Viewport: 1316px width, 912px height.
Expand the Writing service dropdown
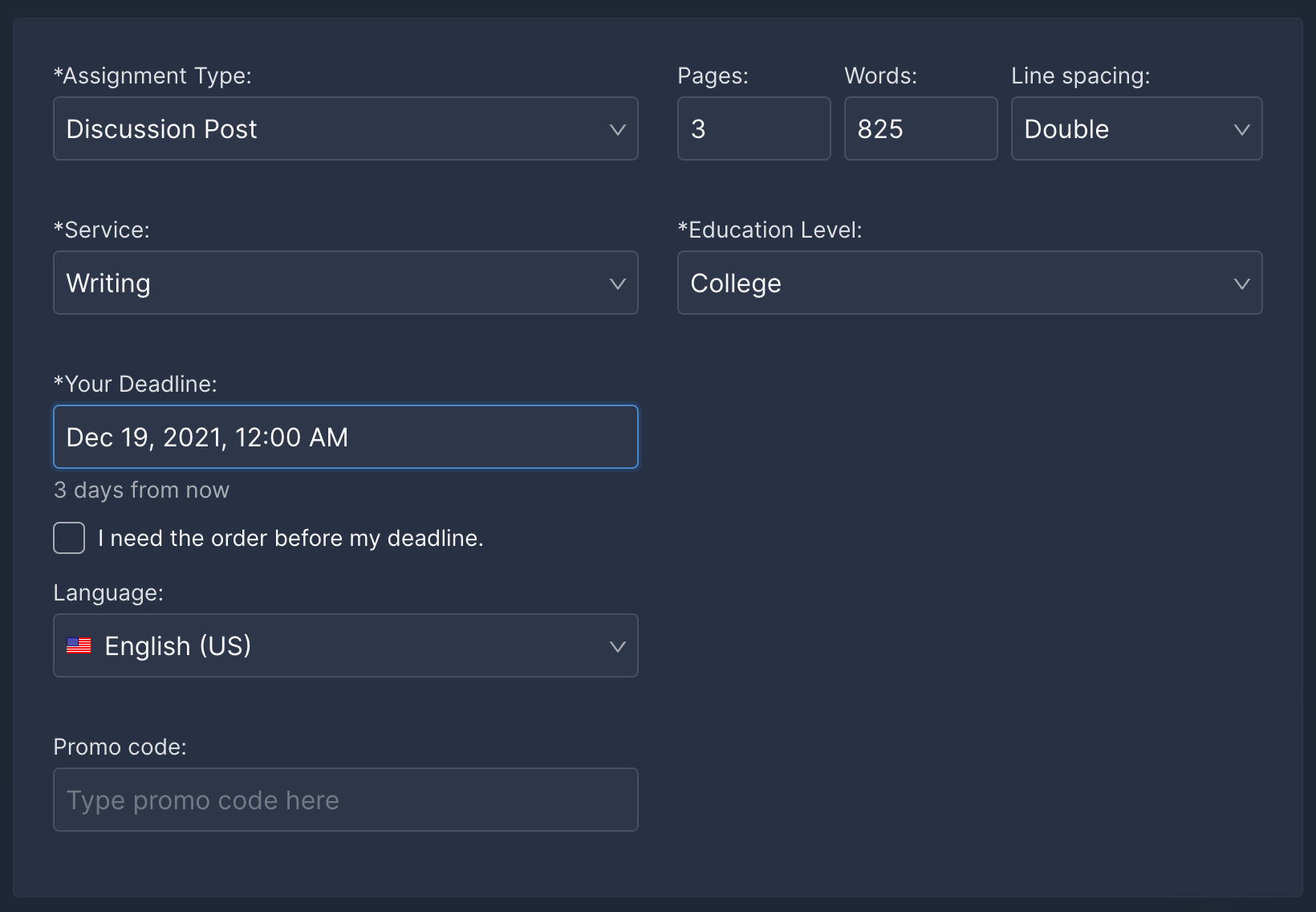pyautogui.click(x=321, y=283)
